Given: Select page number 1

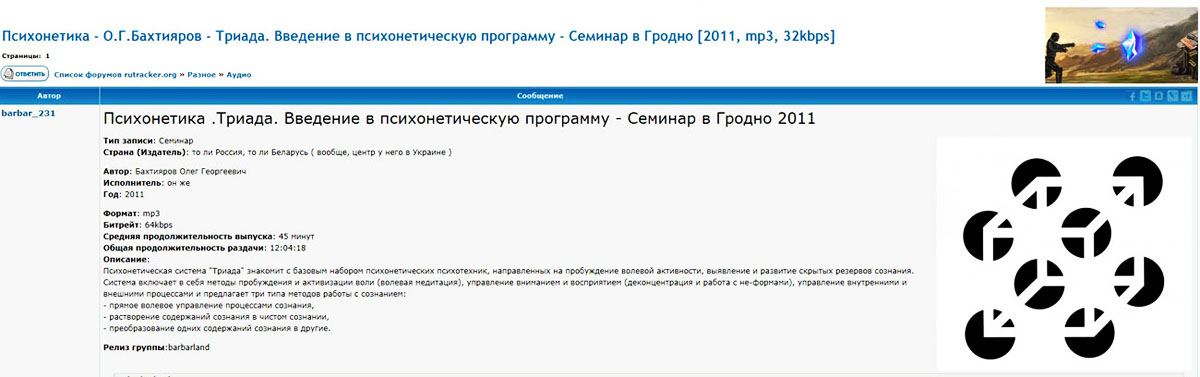Looking at the screenshot, I should 48,56.
